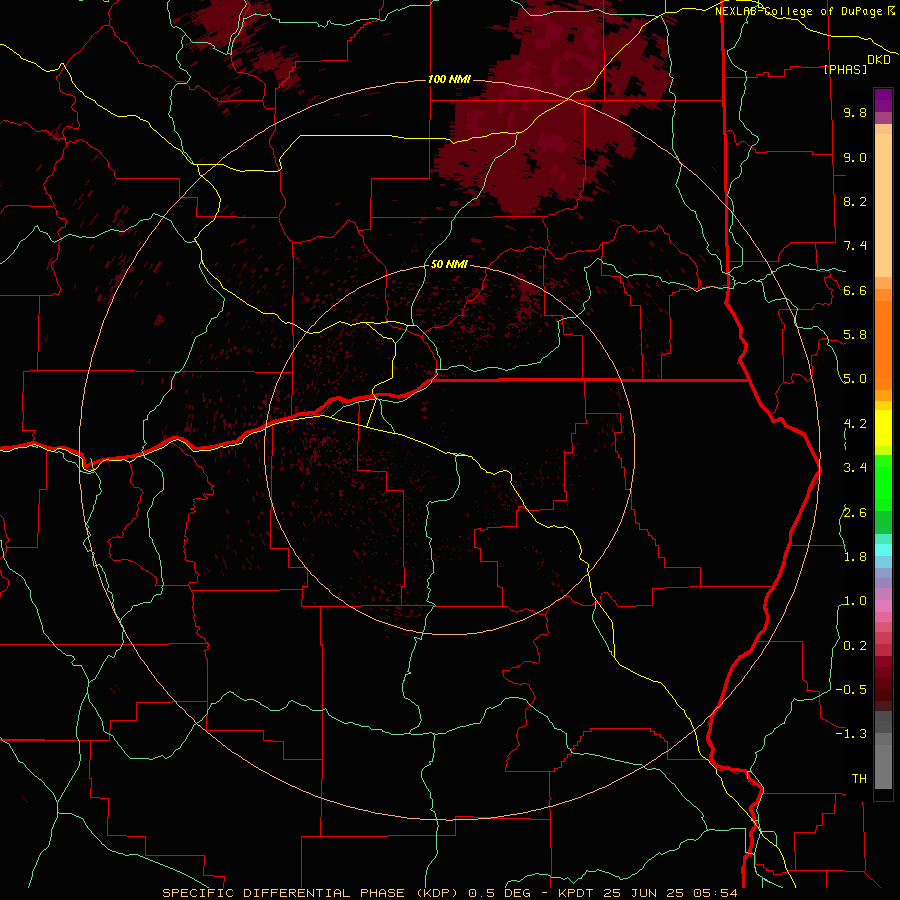Click the 1.8 value on the color scale

(855, 557)
